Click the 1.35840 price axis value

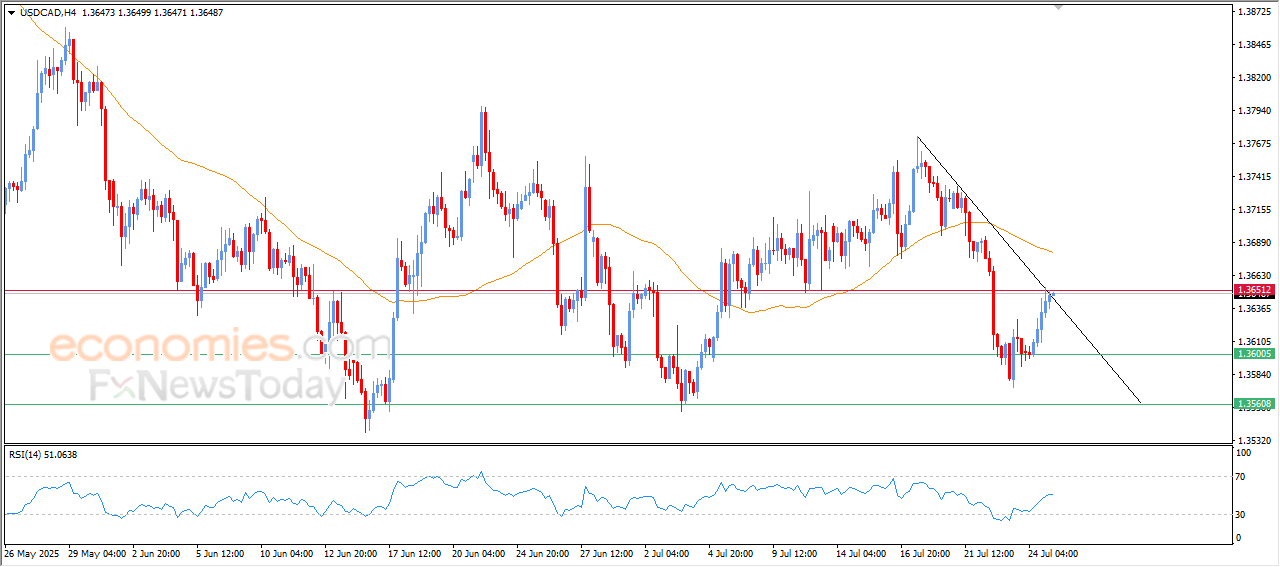pyautogui.click(x=1254, y=375)
